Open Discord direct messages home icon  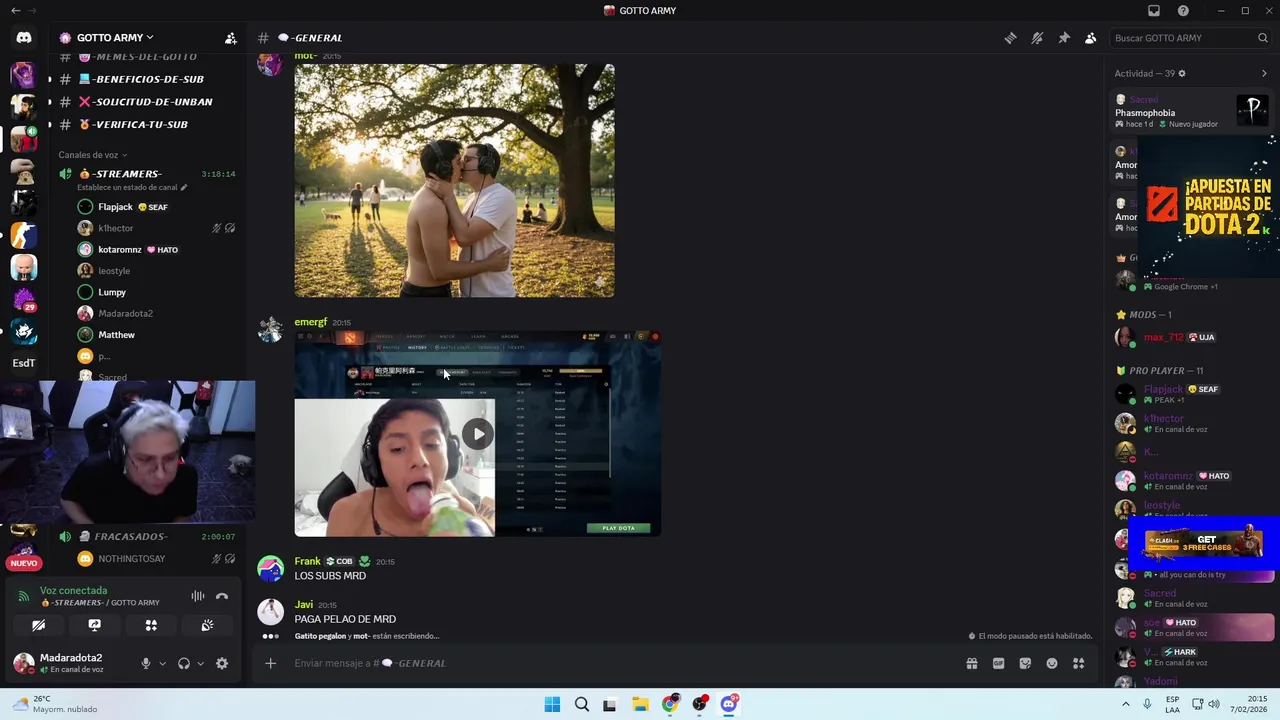(24, 38)
